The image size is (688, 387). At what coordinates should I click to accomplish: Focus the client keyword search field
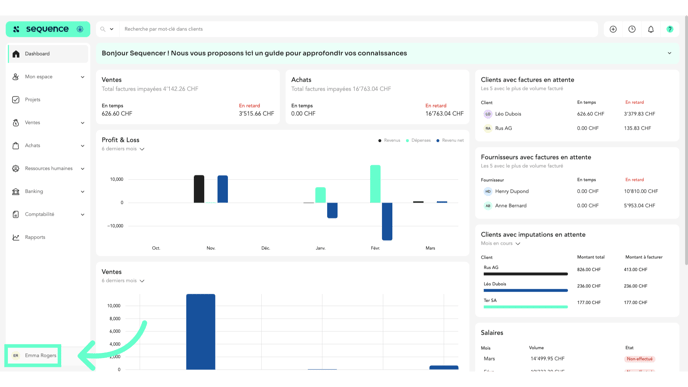pyautogui.click(x=359, y=29)
